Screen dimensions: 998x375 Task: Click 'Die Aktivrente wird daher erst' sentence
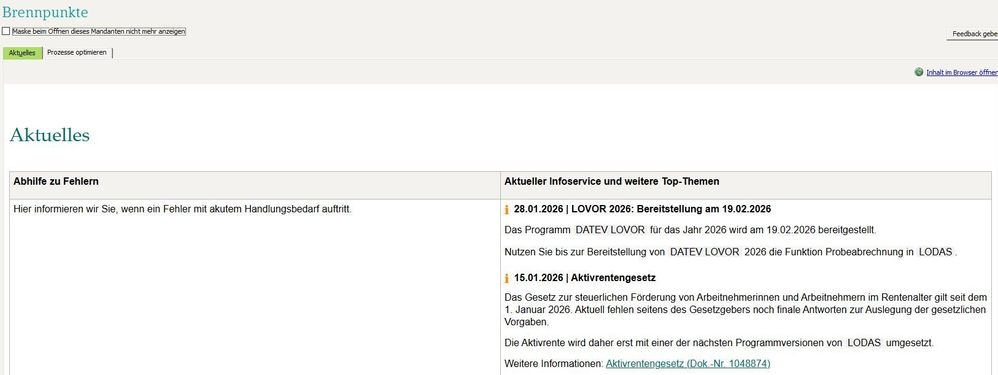click(x=719, y=343)
